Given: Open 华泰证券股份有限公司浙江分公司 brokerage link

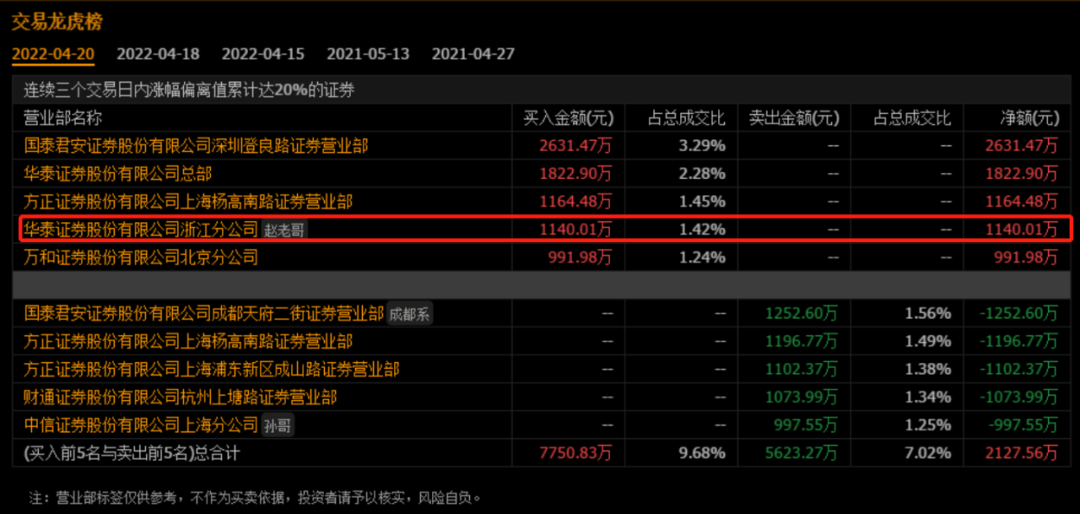Looking at the screenshot, I should pos(141,229).
